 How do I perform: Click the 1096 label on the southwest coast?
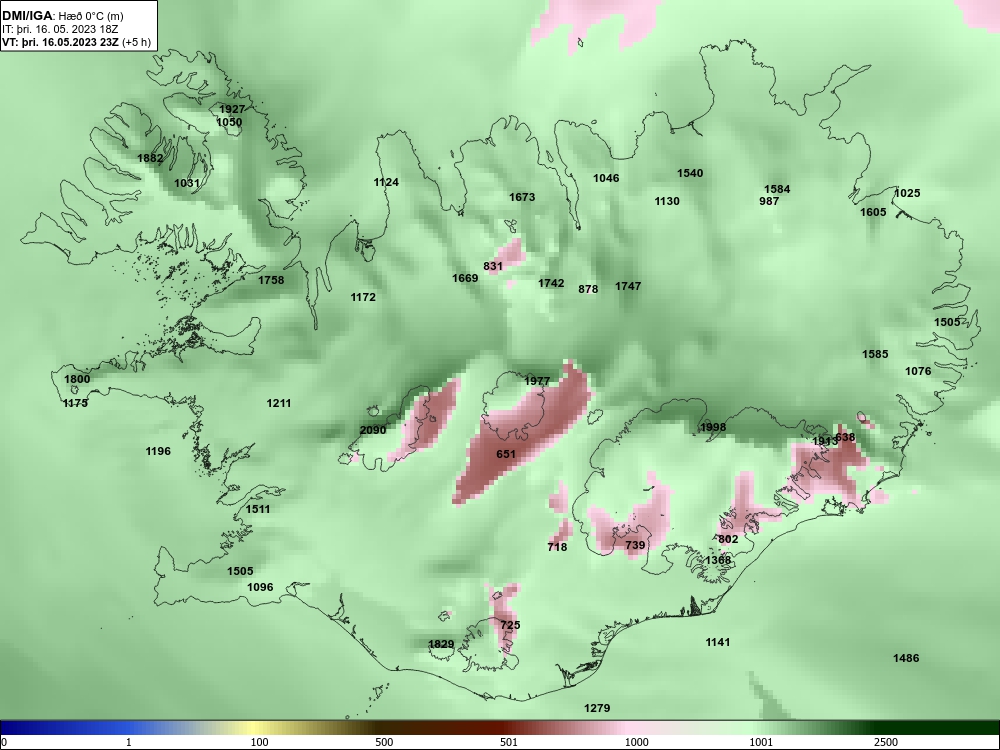point(260,587)
